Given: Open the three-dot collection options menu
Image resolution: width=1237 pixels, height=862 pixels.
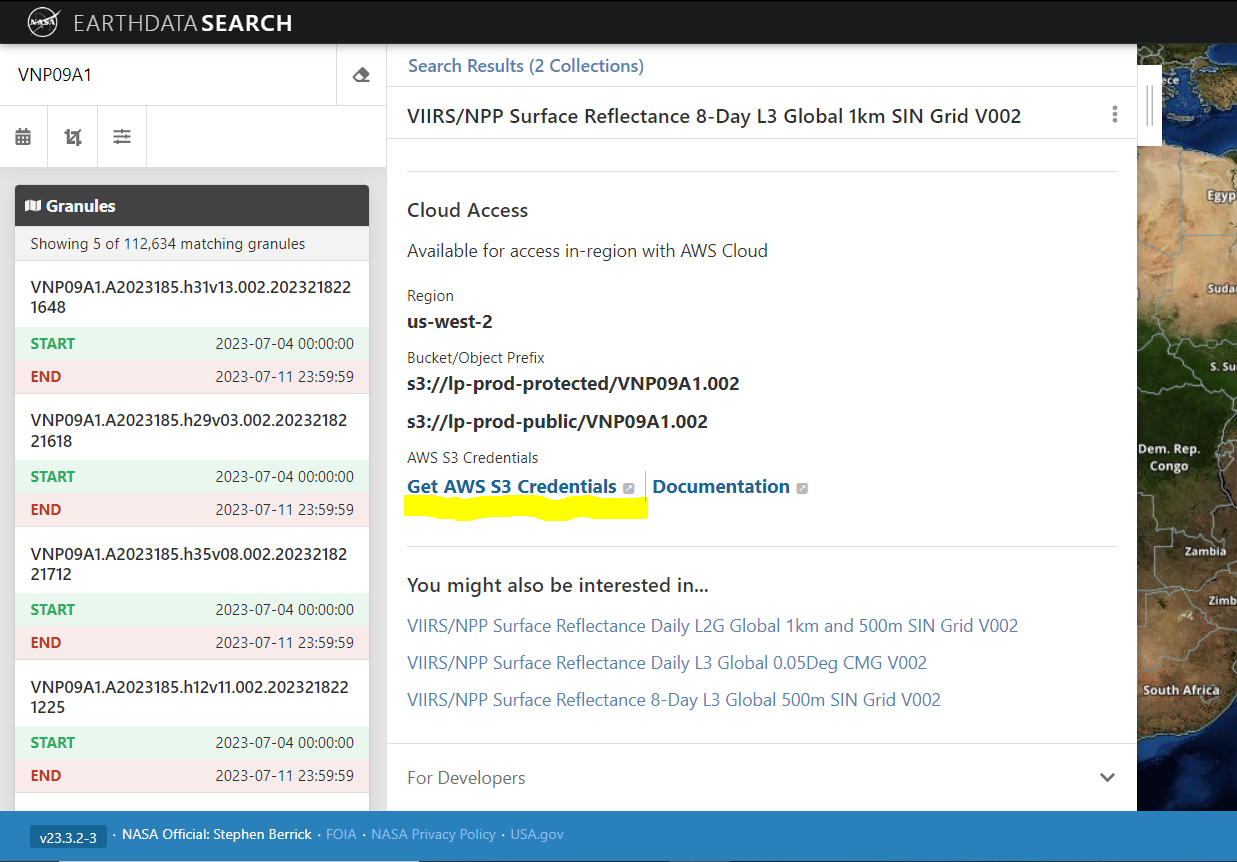Looking at the screenshot, I should coord(1115,115).
